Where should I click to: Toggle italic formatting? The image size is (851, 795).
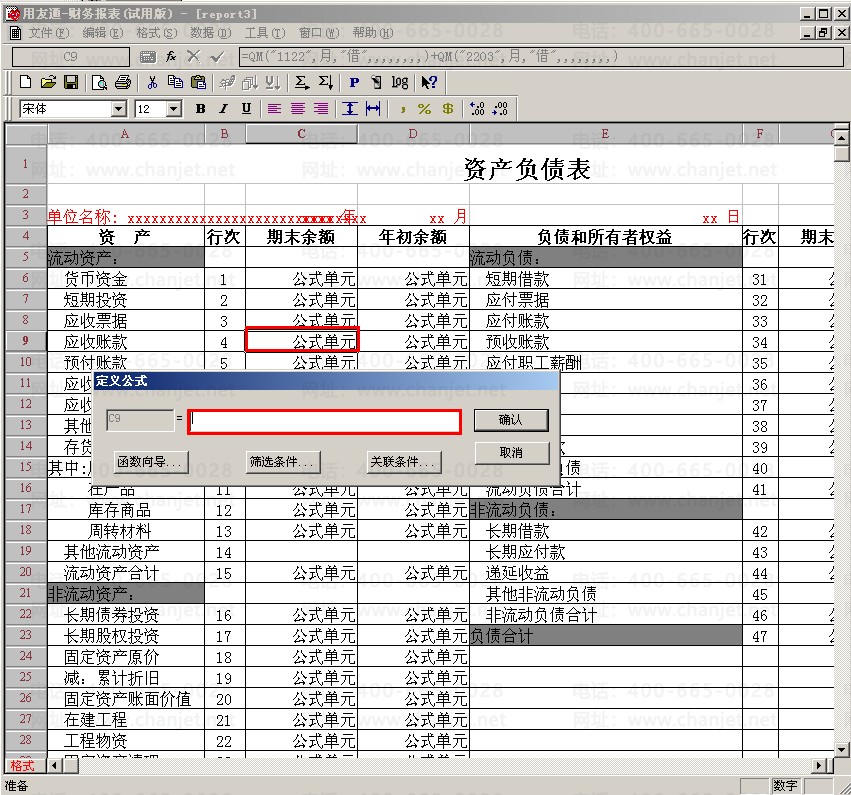[x=222, y=108]
